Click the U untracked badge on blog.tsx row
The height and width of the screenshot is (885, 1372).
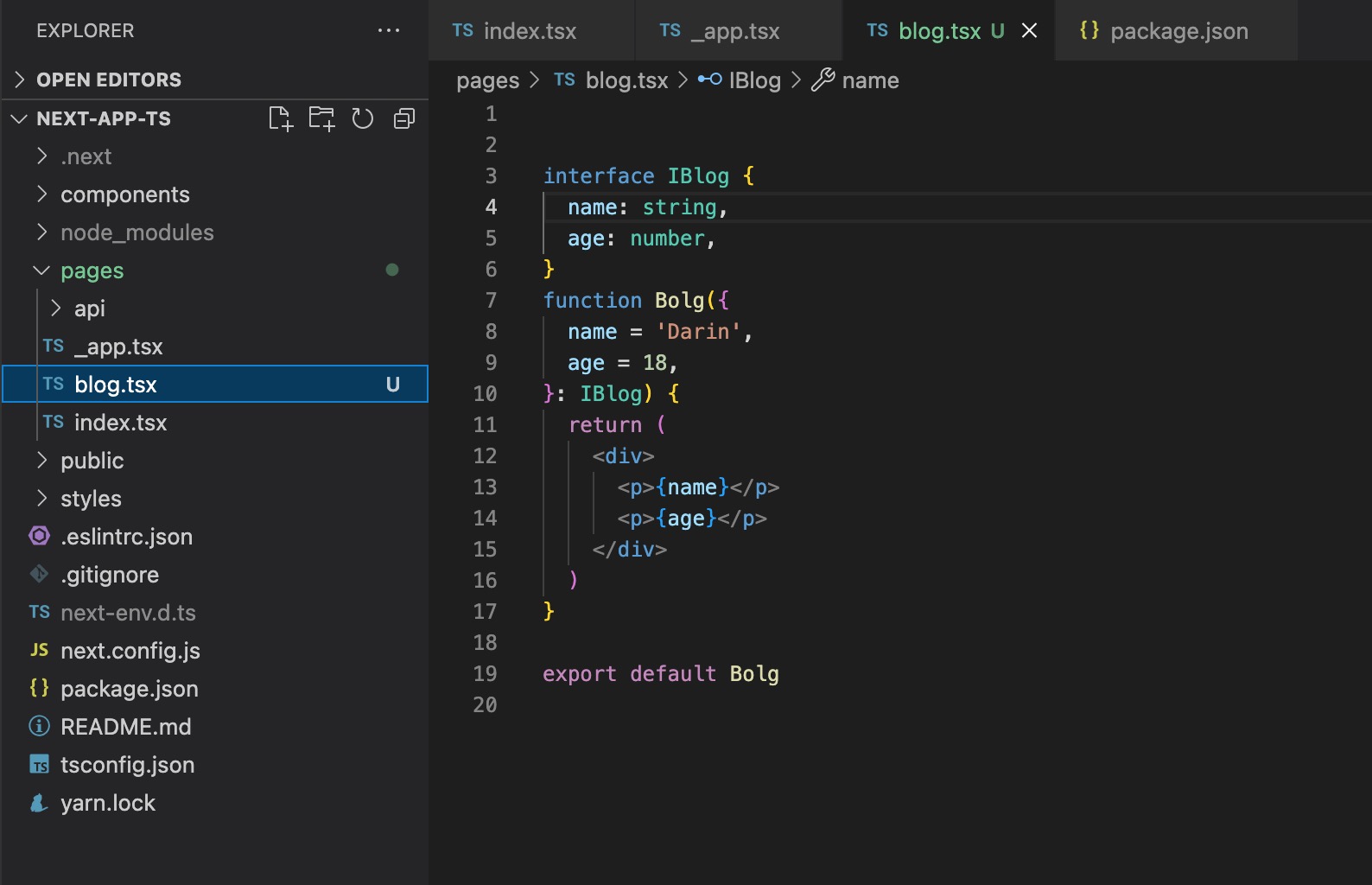(x=393, y=385)
